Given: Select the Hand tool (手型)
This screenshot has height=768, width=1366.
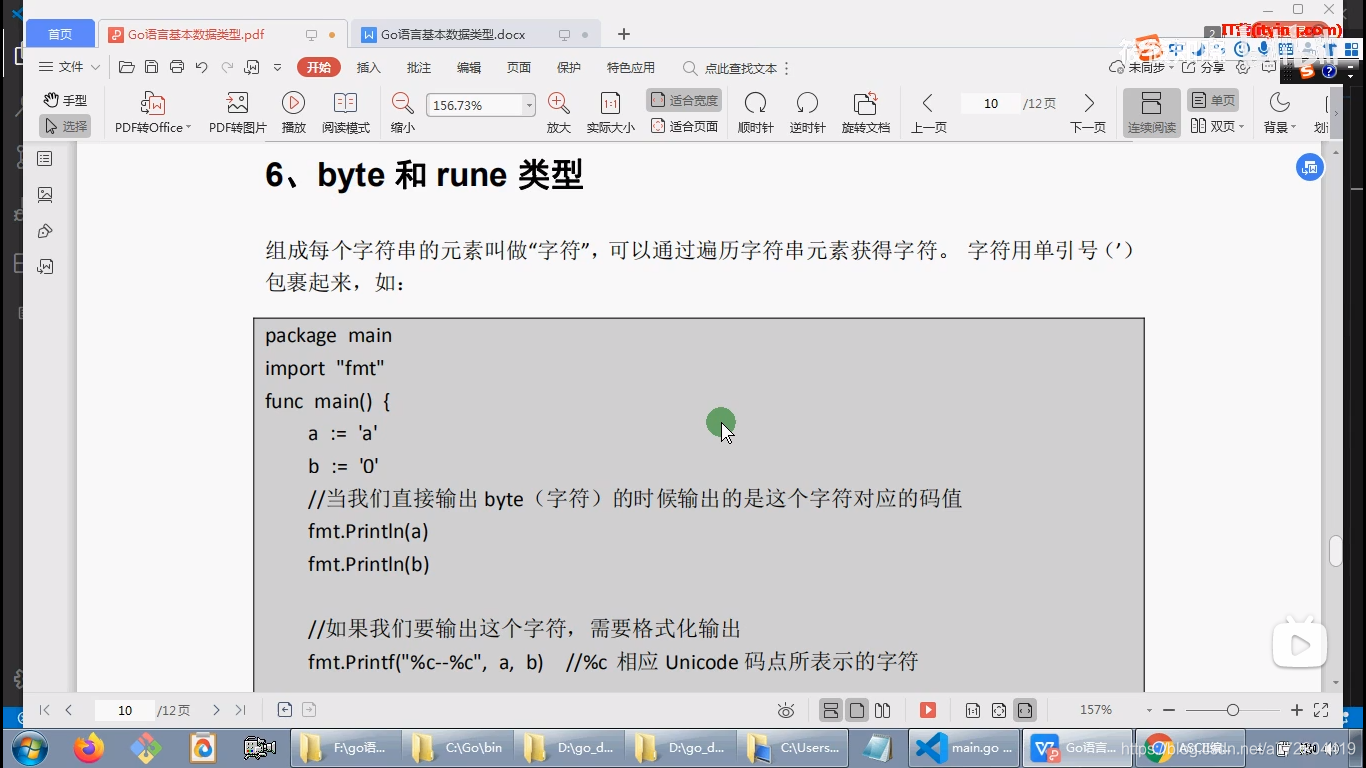Looking at the screenshot, I should pyautogui.click(x=65, y=100).
